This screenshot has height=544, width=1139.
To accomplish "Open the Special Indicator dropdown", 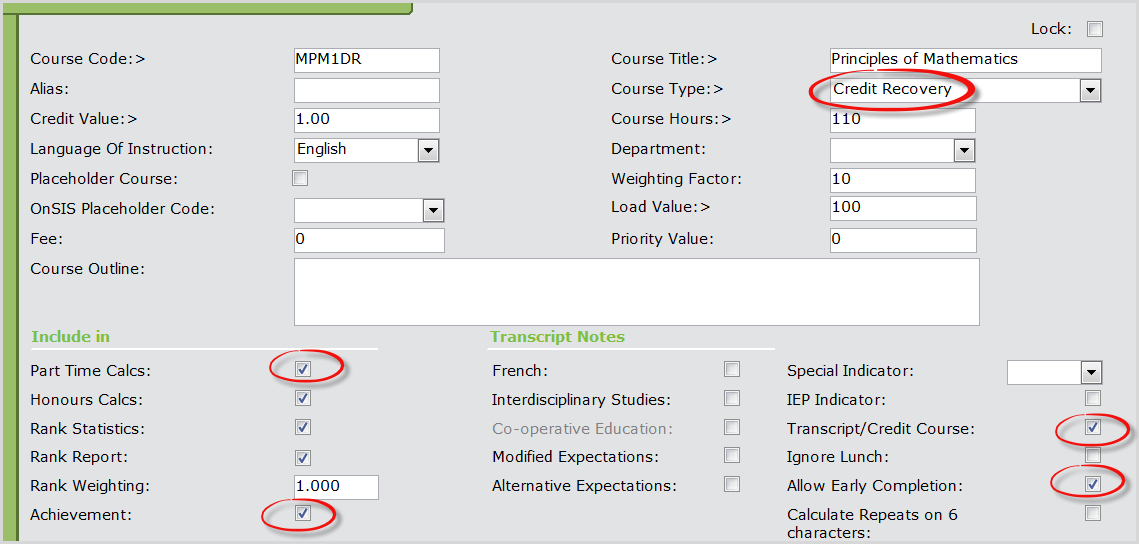I will click(1090, 372).
